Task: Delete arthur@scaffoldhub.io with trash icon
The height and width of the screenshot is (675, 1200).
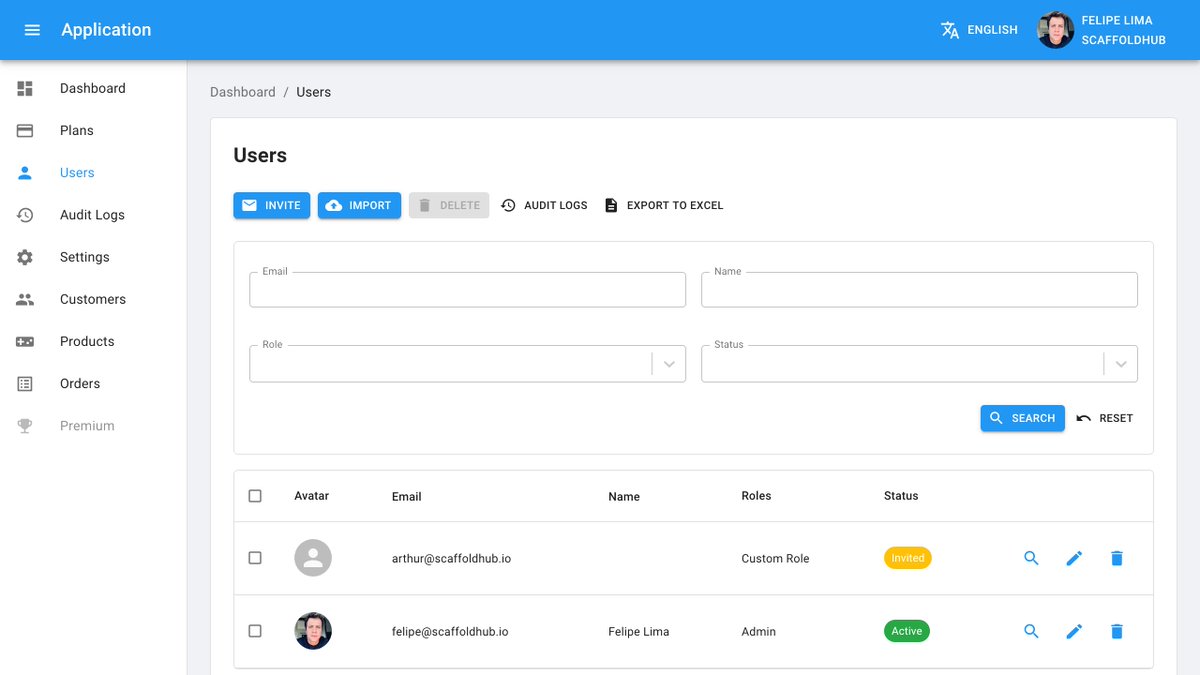Action: (x=1117, y=558)
